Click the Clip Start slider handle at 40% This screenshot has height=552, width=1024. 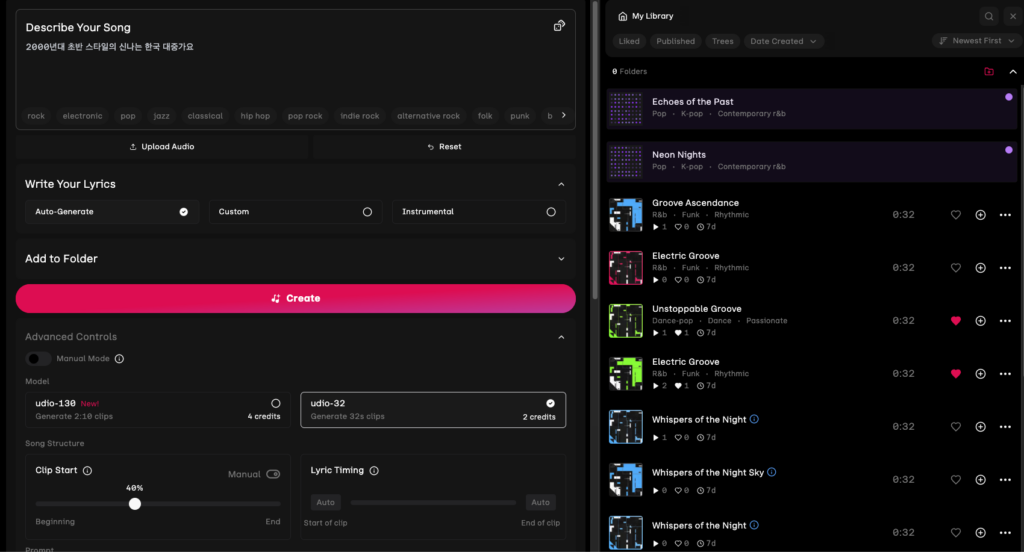click(135, 504)
